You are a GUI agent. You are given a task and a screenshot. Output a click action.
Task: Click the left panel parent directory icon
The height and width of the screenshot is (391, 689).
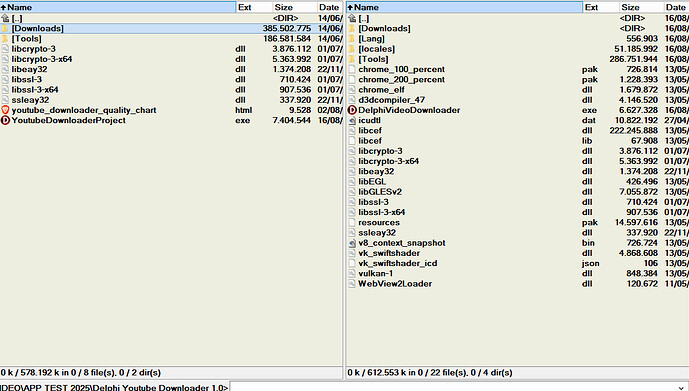point(5,18)
